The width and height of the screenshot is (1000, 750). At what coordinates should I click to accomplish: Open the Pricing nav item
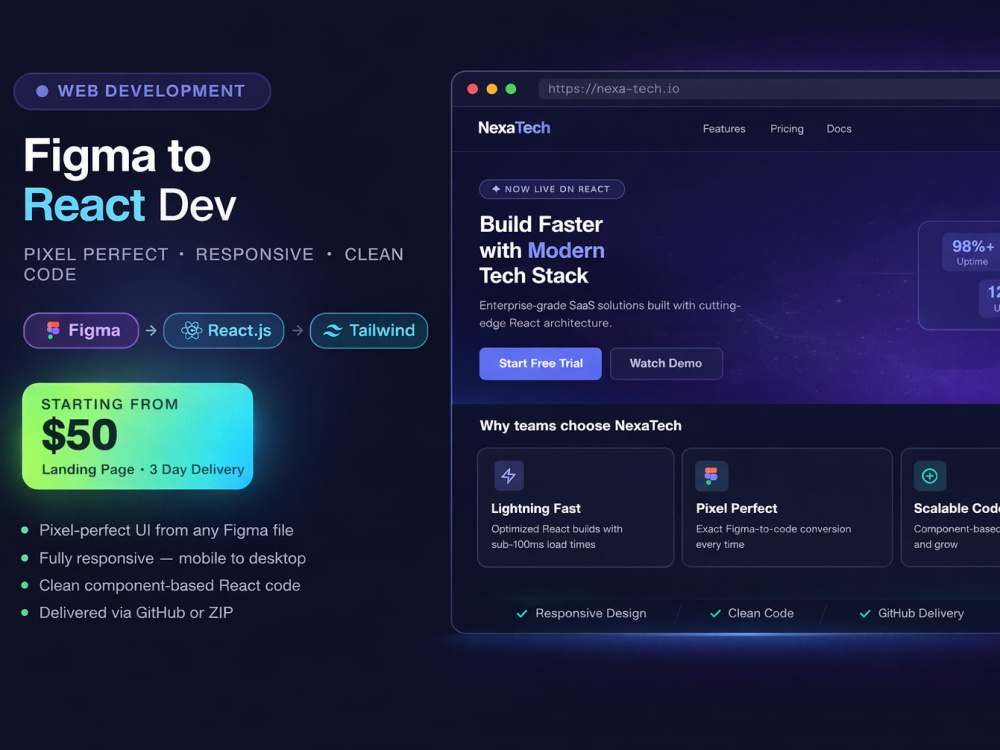(x=787, y=129)
